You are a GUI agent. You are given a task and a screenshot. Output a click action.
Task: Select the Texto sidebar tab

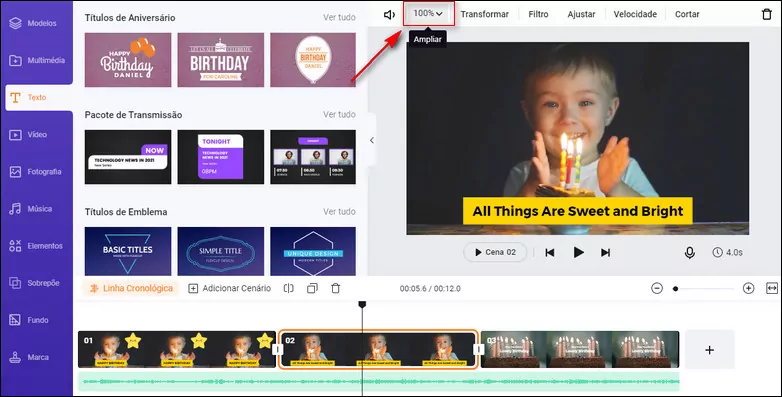(39, 97)
